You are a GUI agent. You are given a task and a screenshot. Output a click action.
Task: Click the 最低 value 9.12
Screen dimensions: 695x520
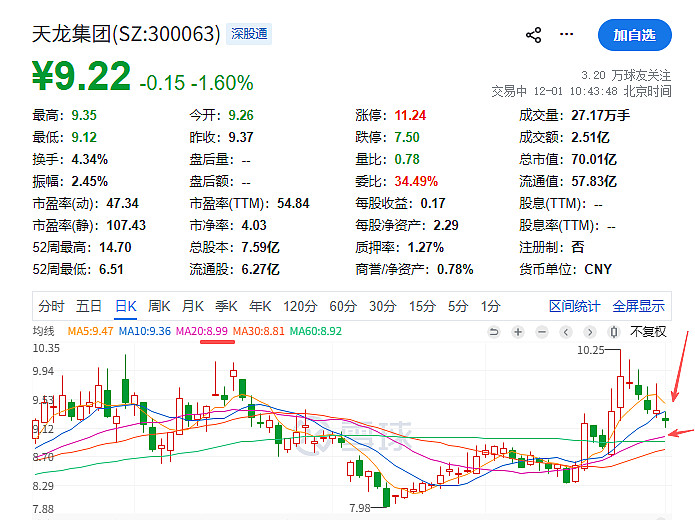[x=84, y=137]
